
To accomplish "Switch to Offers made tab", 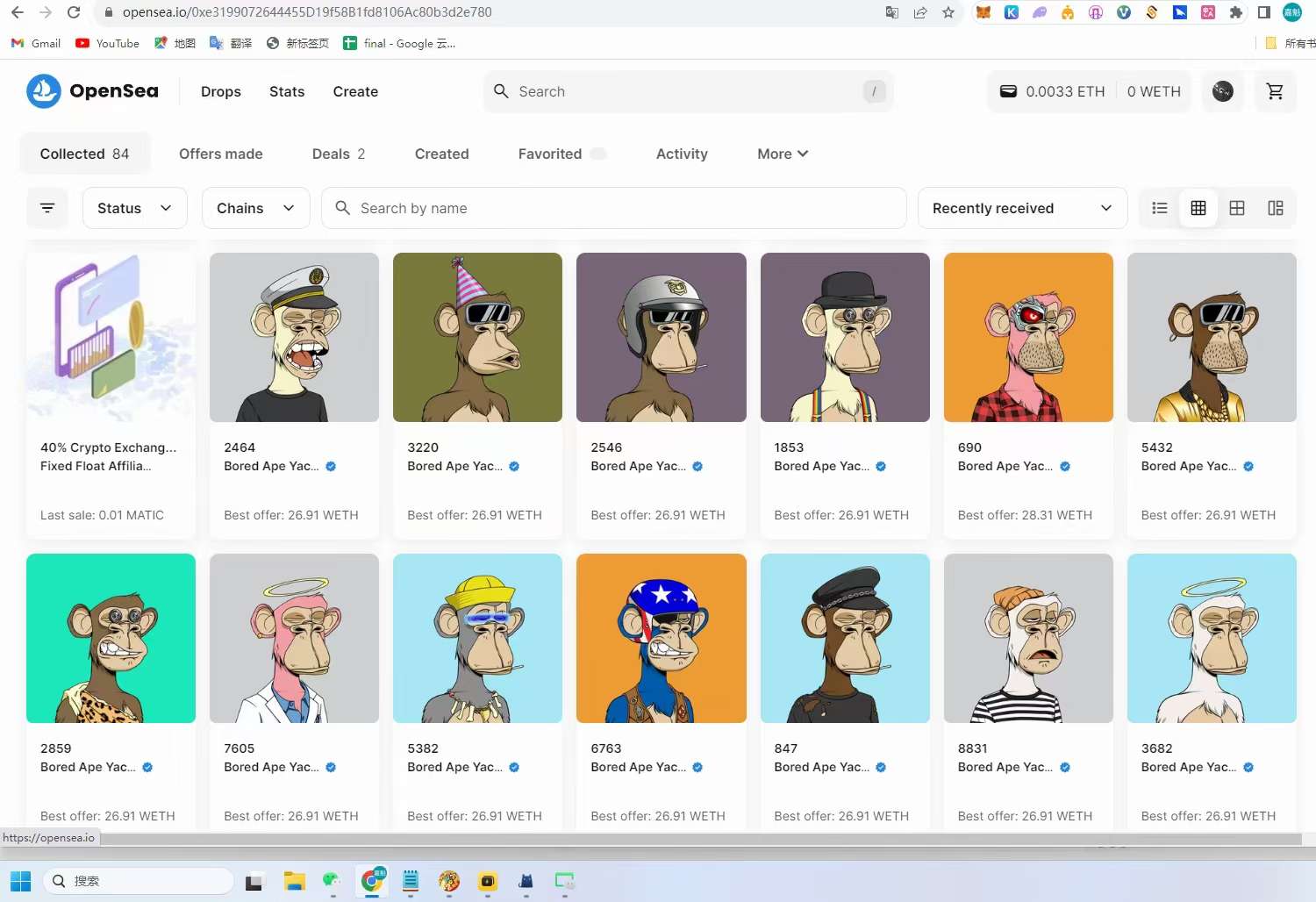I will (x=221, y=154).
